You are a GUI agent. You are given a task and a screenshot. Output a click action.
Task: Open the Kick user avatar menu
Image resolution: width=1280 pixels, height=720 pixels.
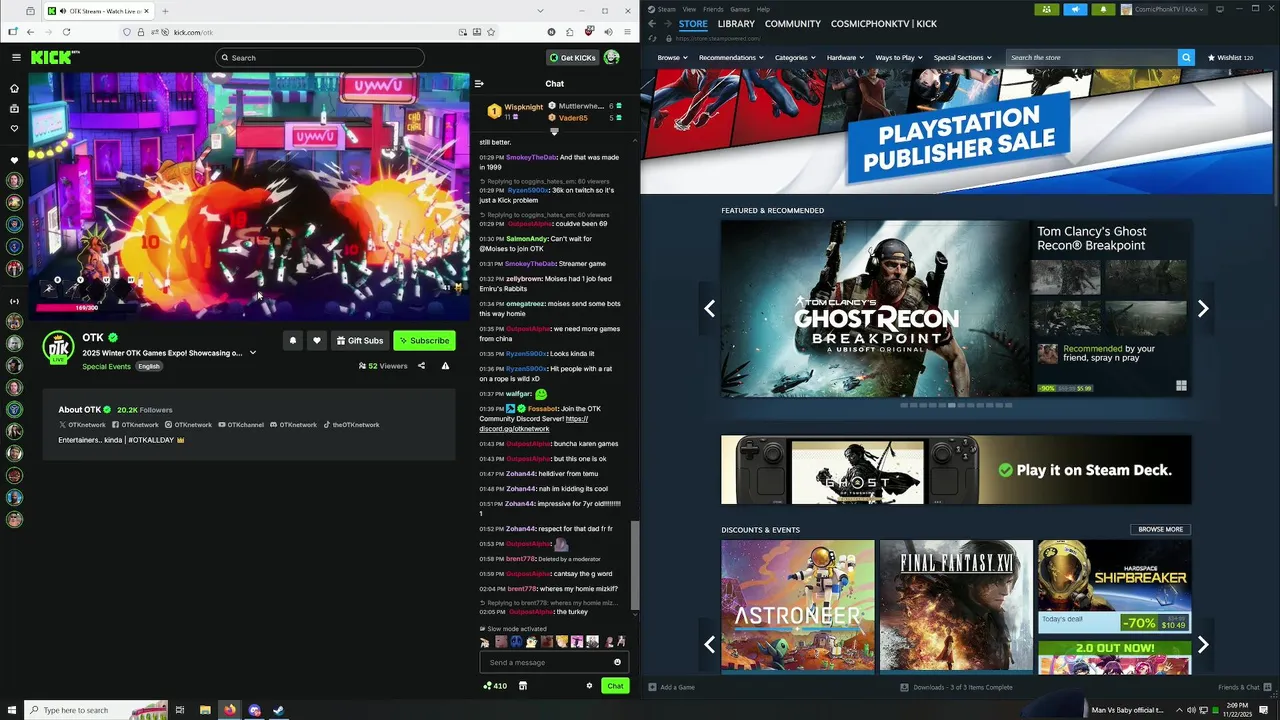612,57
